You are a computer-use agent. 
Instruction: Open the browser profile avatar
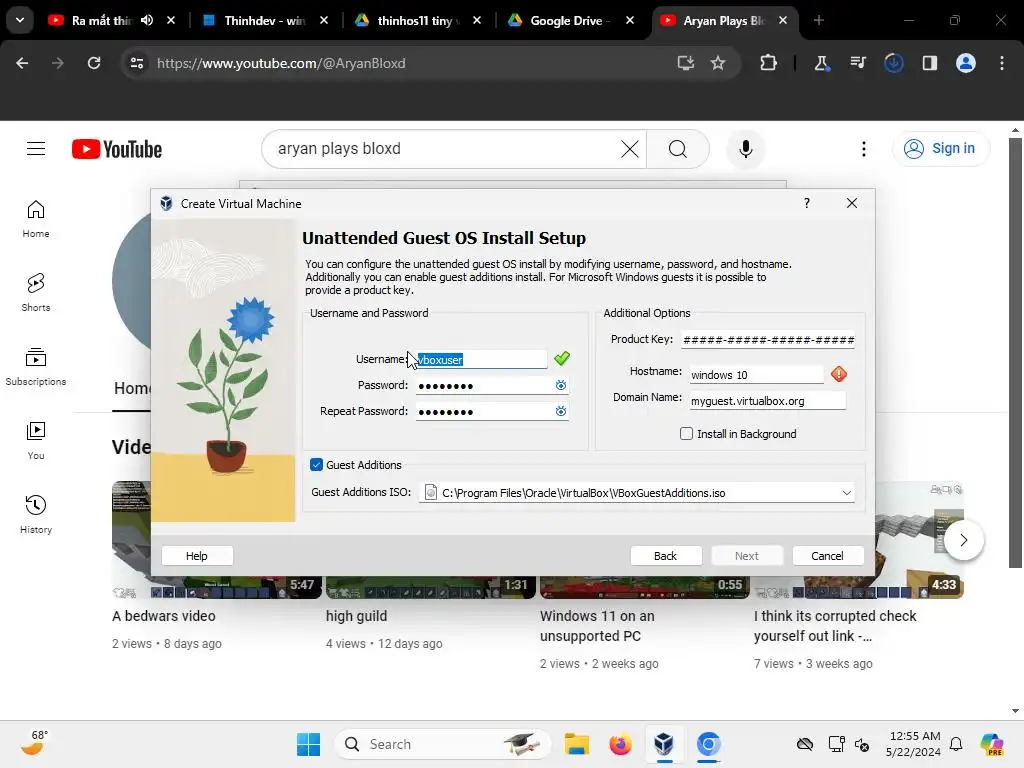[966, 63]
